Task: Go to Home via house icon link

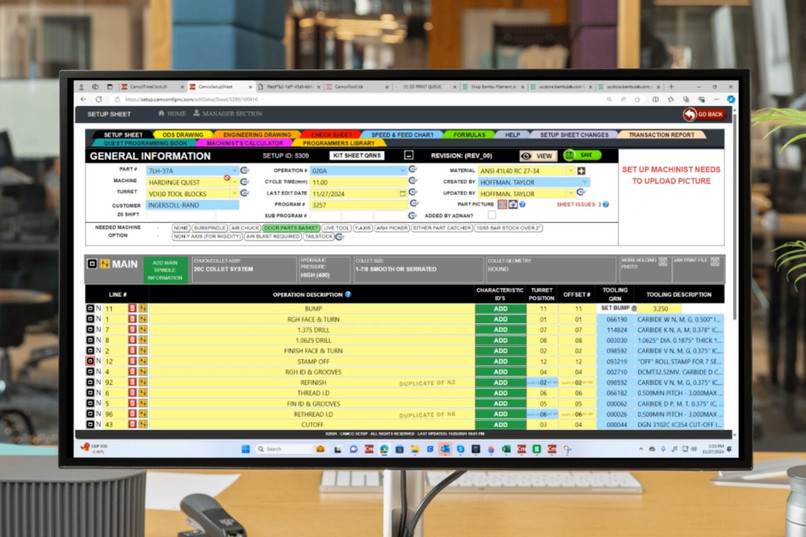Action: pyautogui.click(x=172, y=114)
